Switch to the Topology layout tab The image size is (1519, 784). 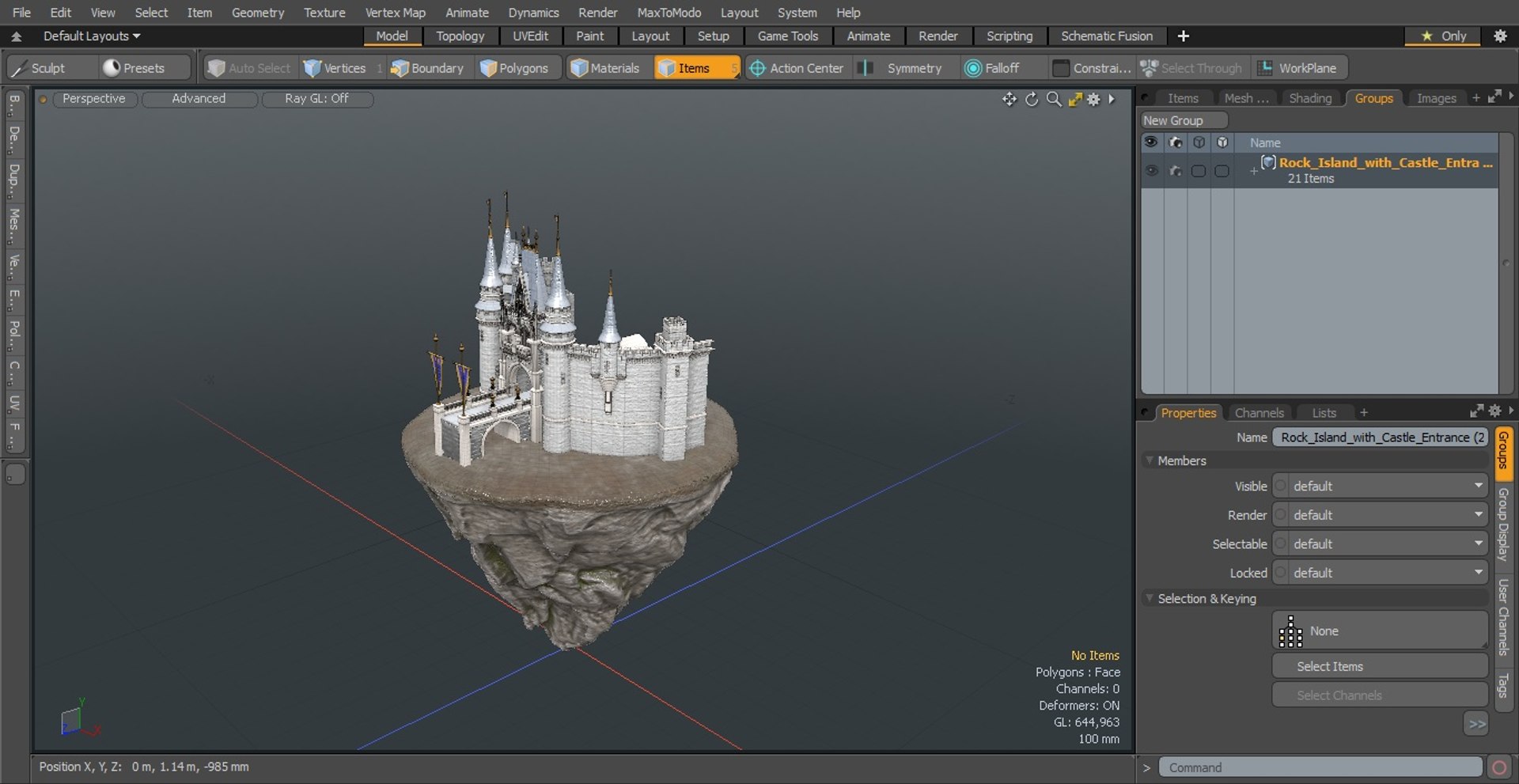(460, 36)
